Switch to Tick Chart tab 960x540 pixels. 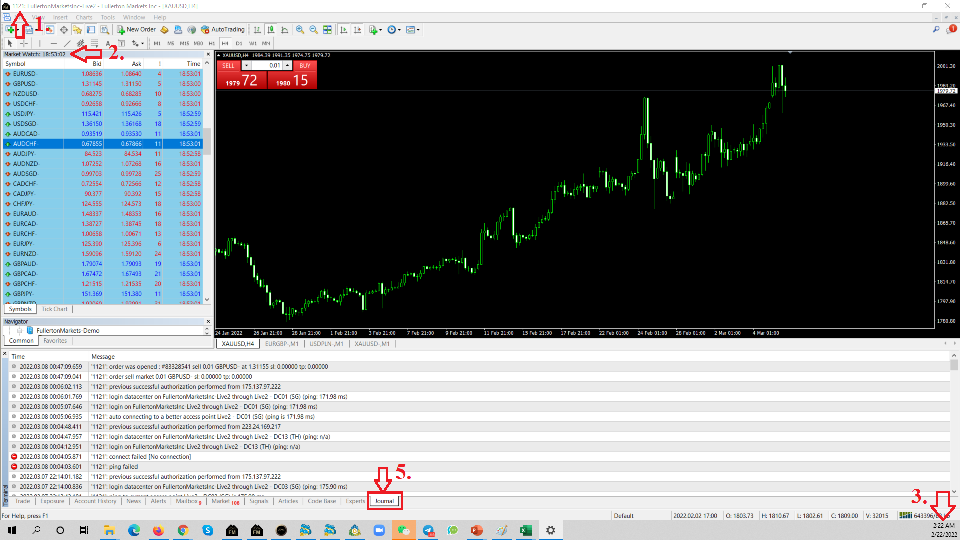click(54, 309)
